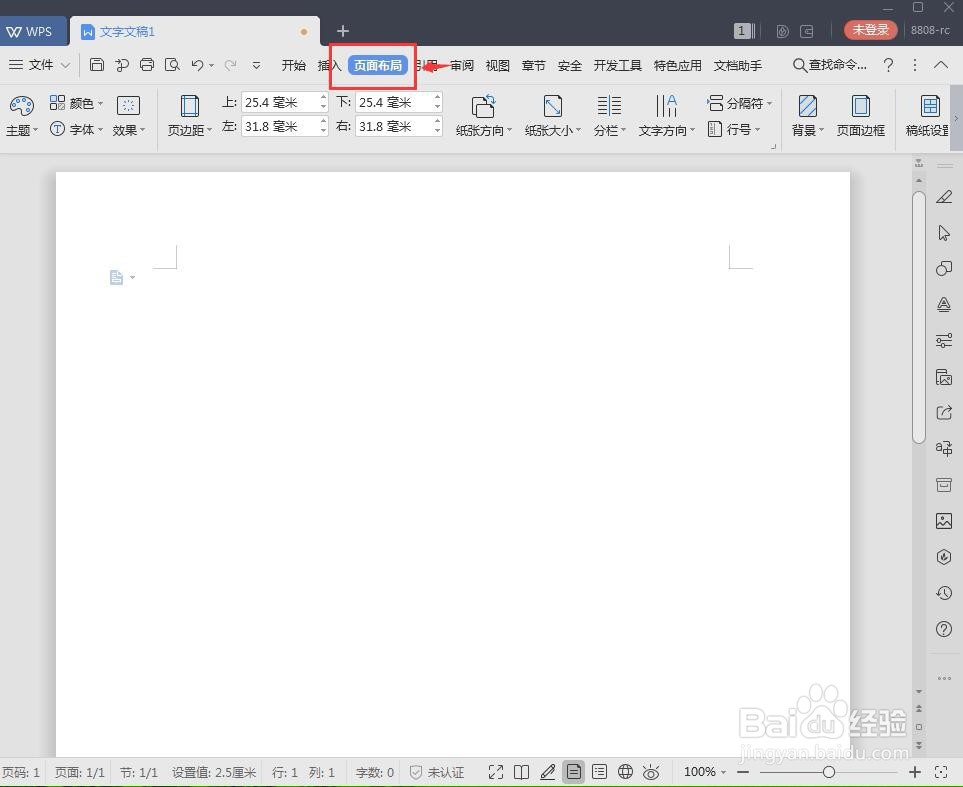Image resolution: width=963 pixels, height=787 pixels.
Task: Open the quick access toolbar customize arrow
Action: pos(257,65)
